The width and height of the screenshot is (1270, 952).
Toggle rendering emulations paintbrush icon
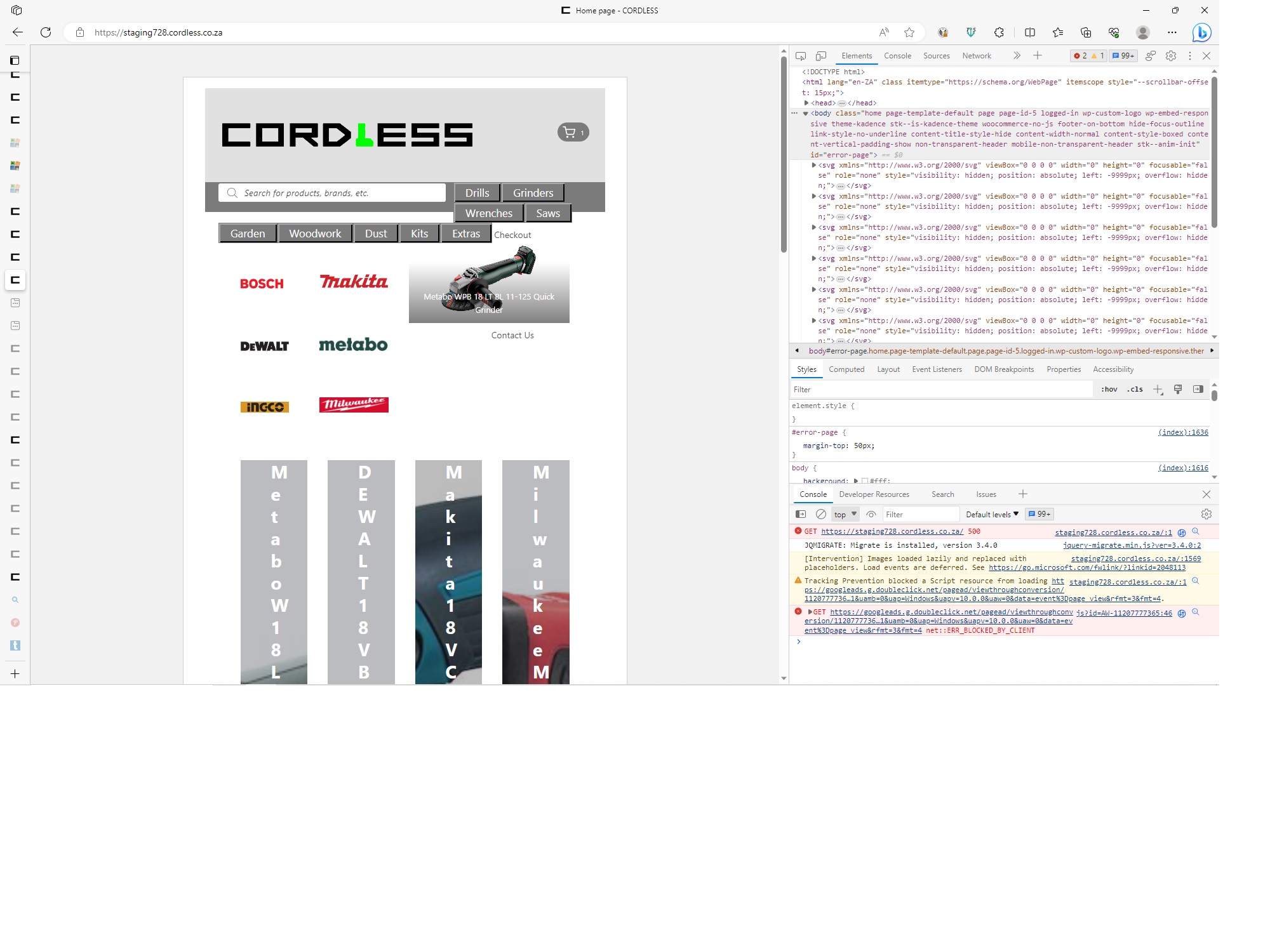tap(1178, 390)
